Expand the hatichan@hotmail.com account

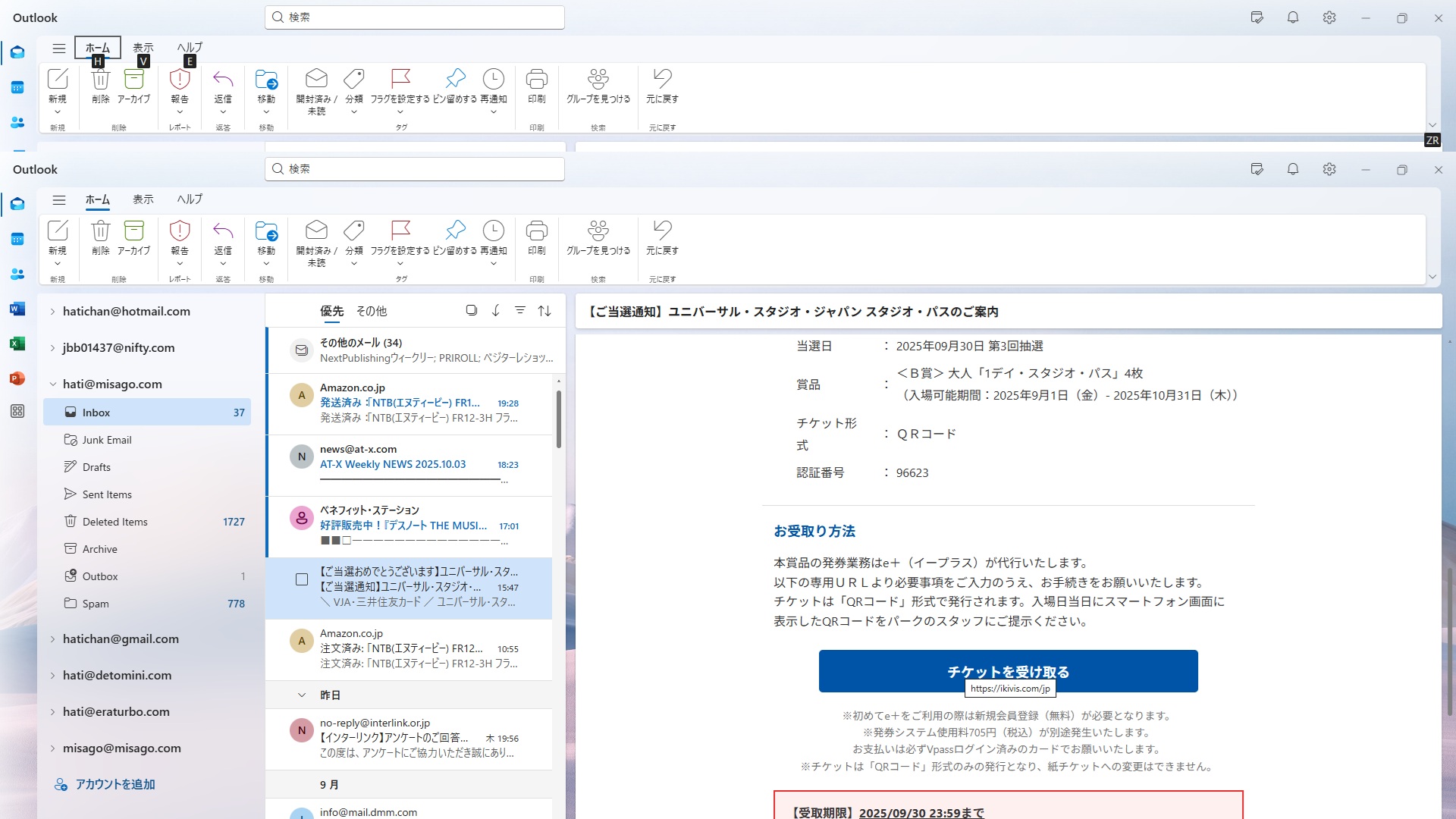52,312
